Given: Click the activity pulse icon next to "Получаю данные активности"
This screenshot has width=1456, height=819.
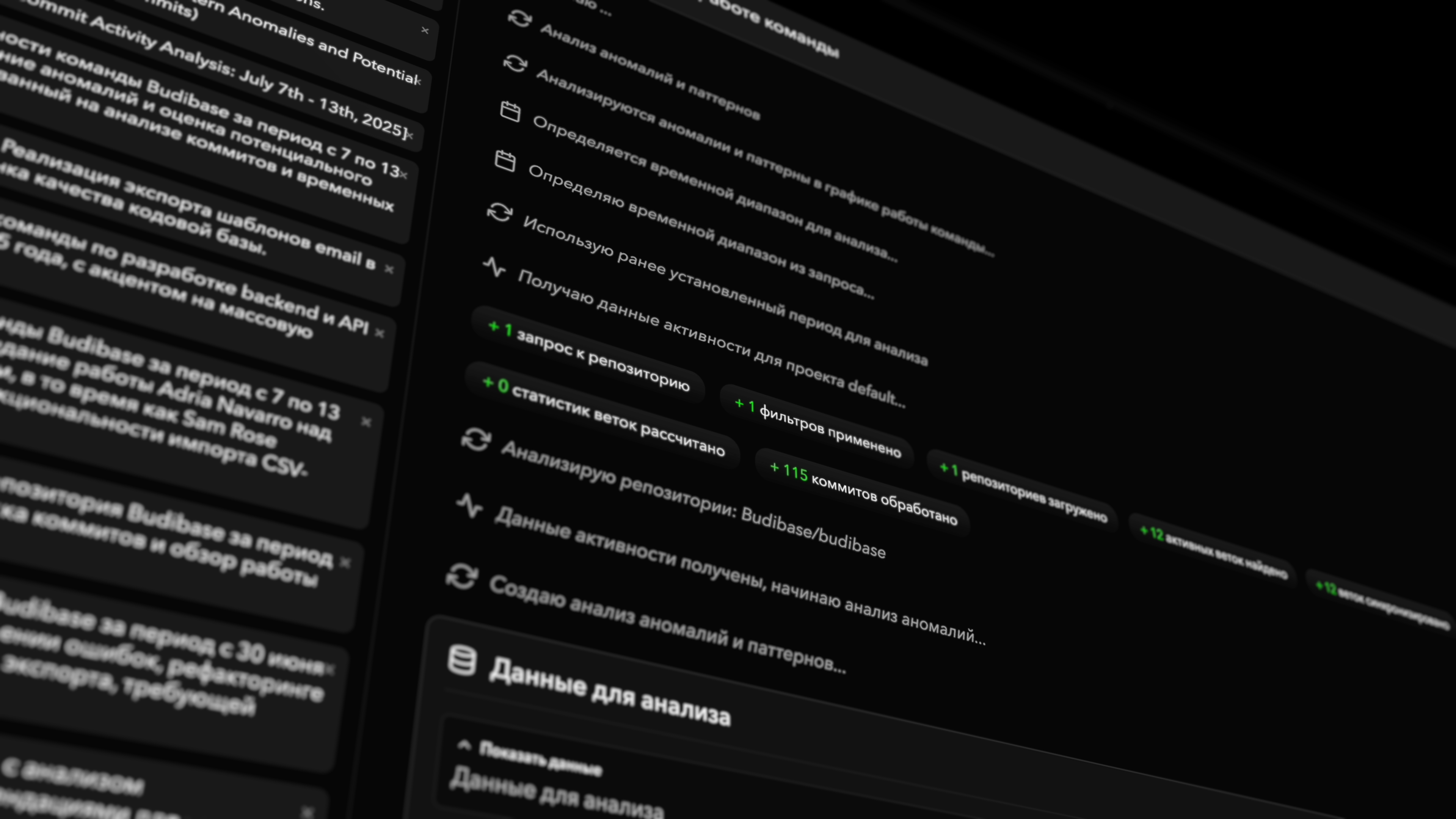Looking at the screenshot, I should 494,266.
